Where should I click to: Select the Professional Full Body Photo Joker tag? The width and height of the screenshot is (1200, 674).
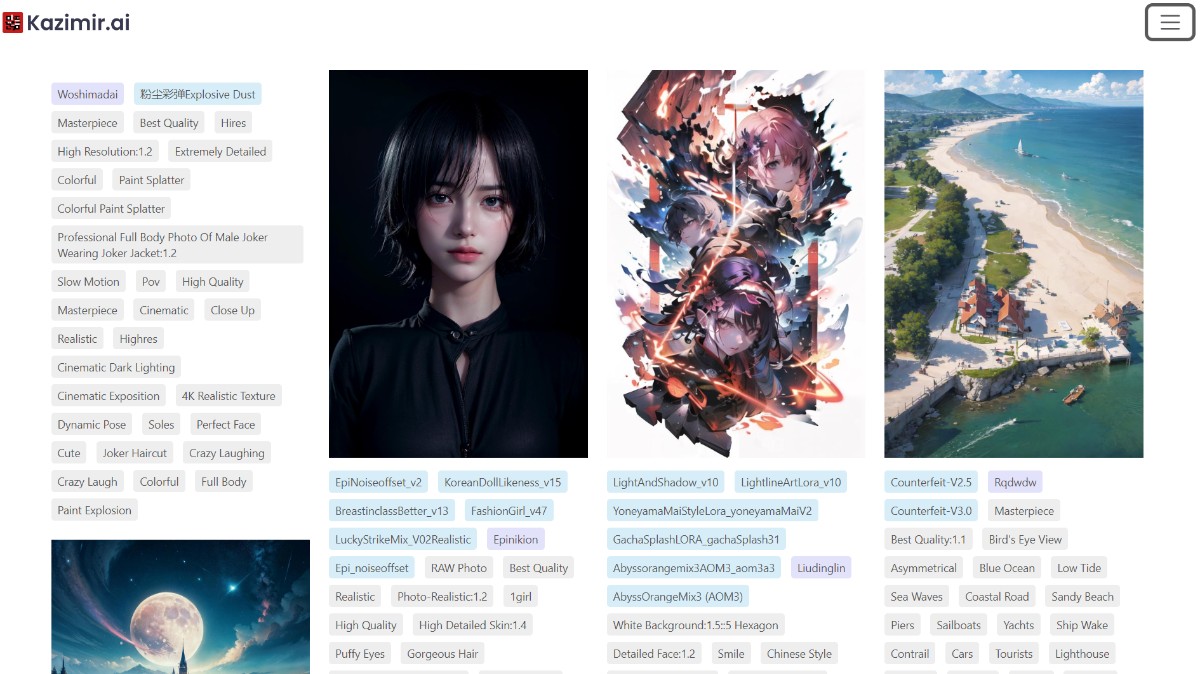coord(177,245)
